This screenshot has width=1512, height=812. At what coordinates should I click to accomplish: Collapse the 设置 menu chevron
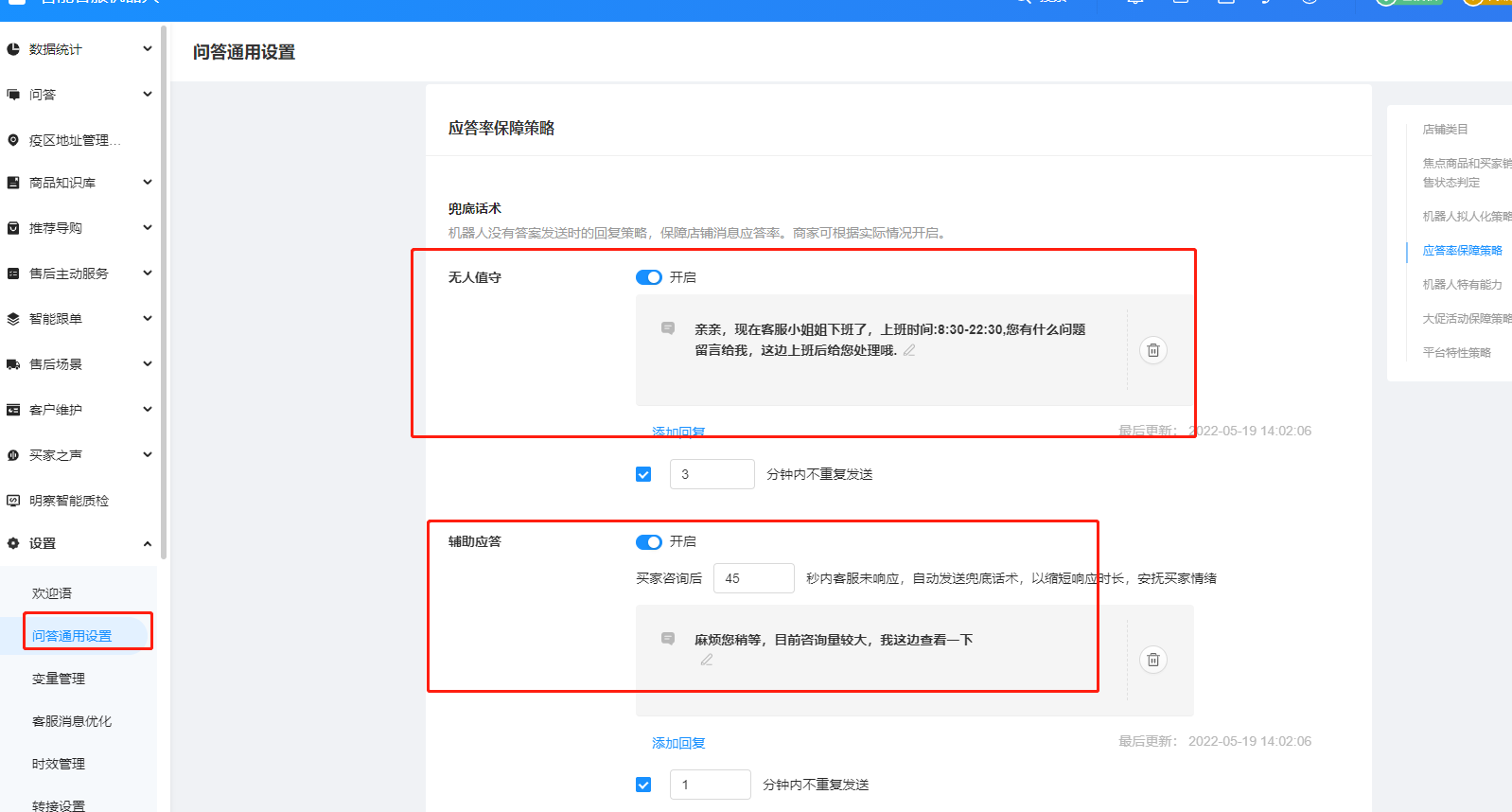pos(148,543)
